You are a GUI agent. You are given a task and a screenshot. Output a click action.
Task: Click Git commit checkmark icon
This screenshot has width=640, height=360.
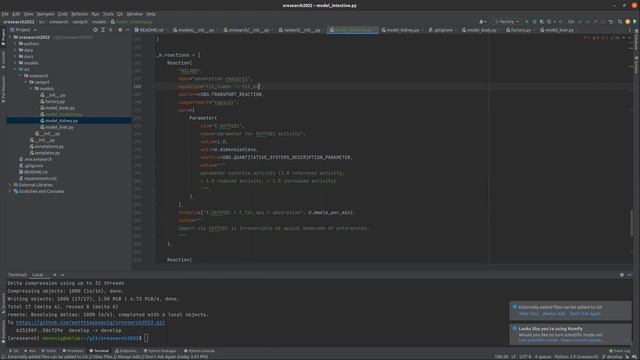point(587,22)
